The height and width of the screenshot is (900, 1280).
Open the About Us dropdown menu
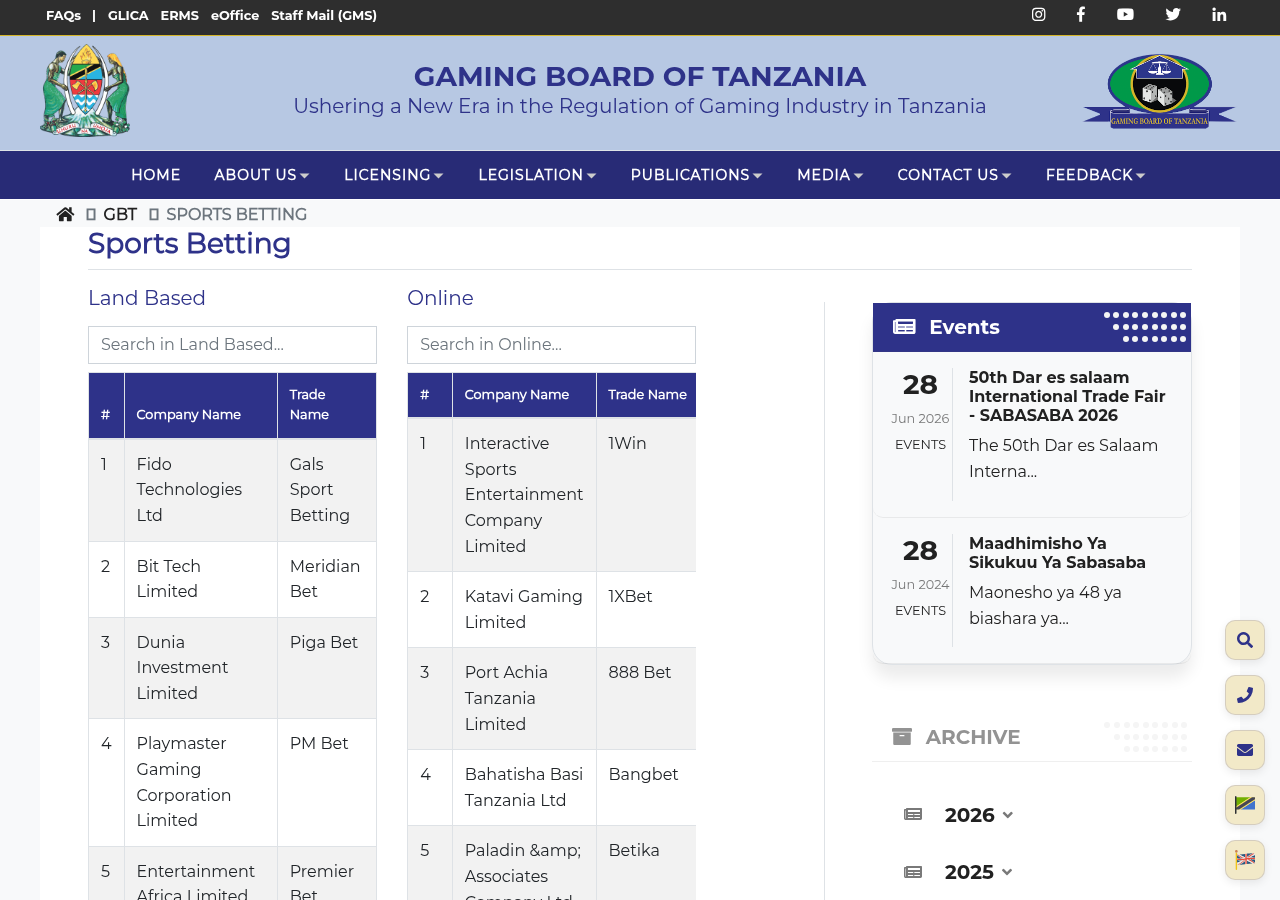(x=262, y=175)
